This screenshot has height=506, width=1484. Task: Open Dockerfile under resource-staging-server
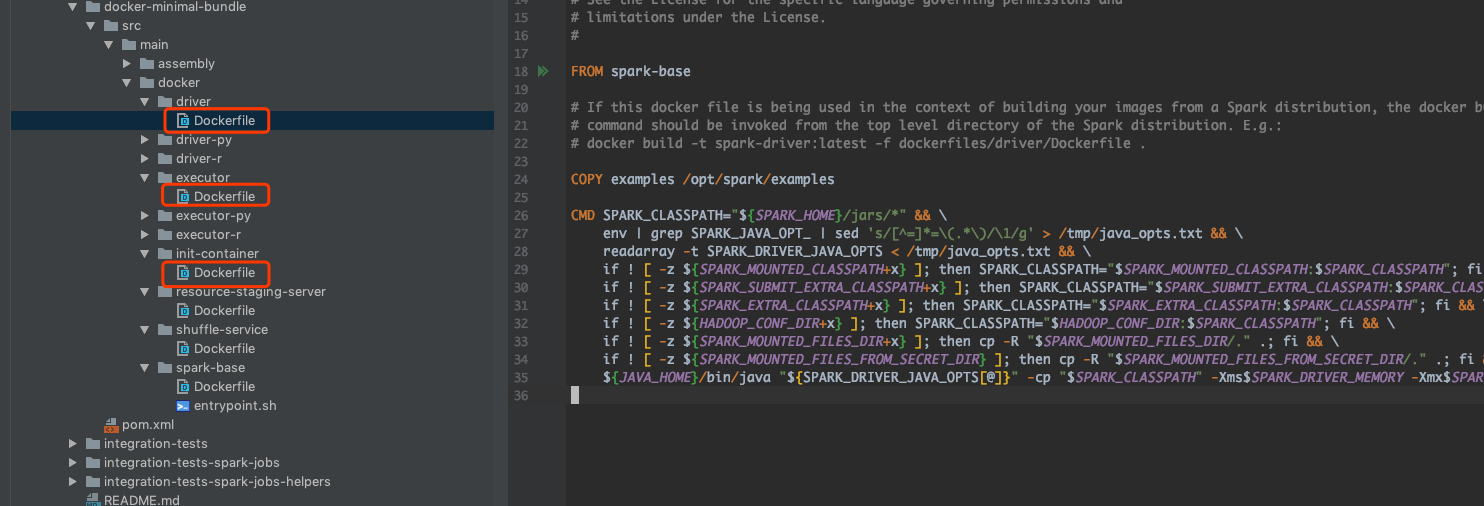(x=224, y=311)
